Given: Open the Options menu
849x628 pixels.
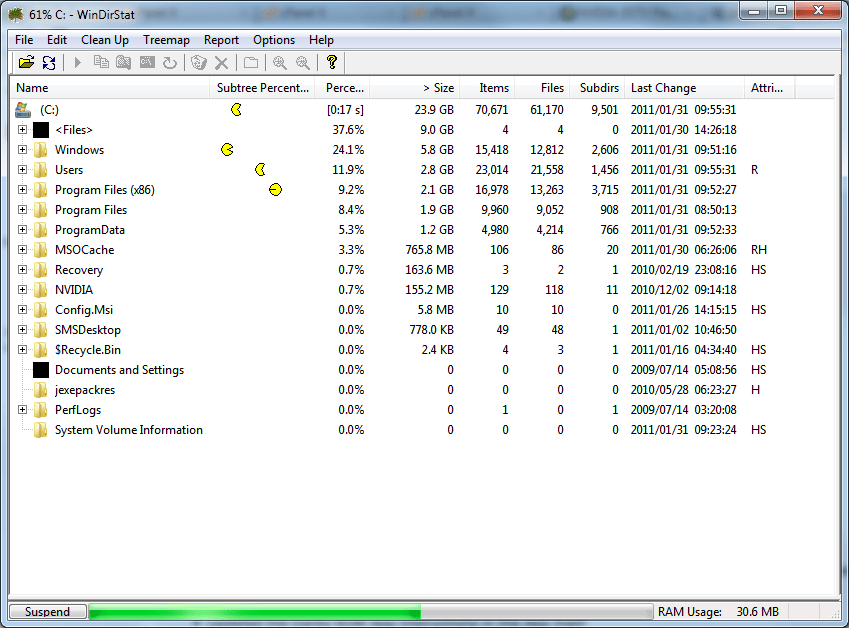Looking at the screenshot, I should [274, 40].
